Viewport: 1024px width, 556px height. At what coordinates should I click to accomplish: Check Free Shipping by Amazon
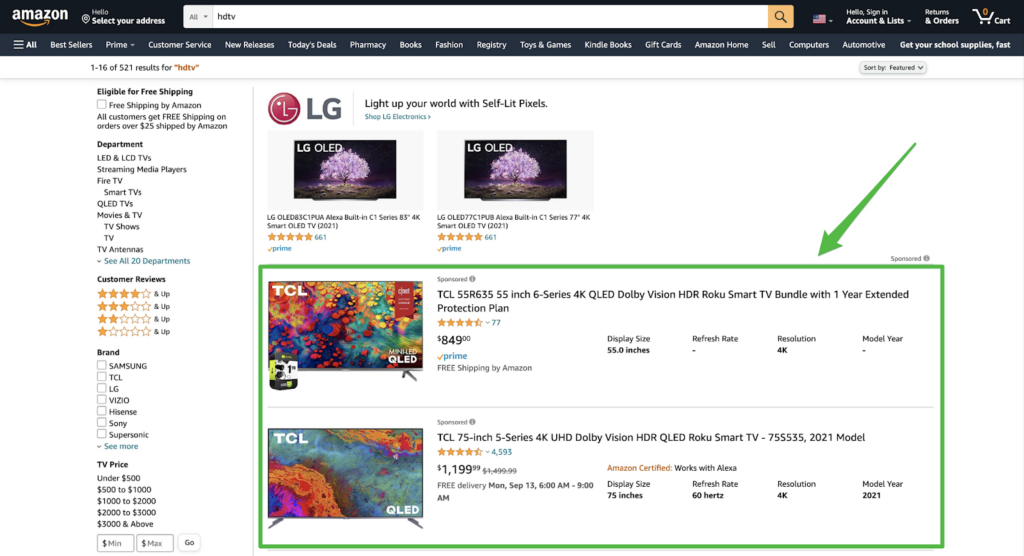click(x=102, y=105)
